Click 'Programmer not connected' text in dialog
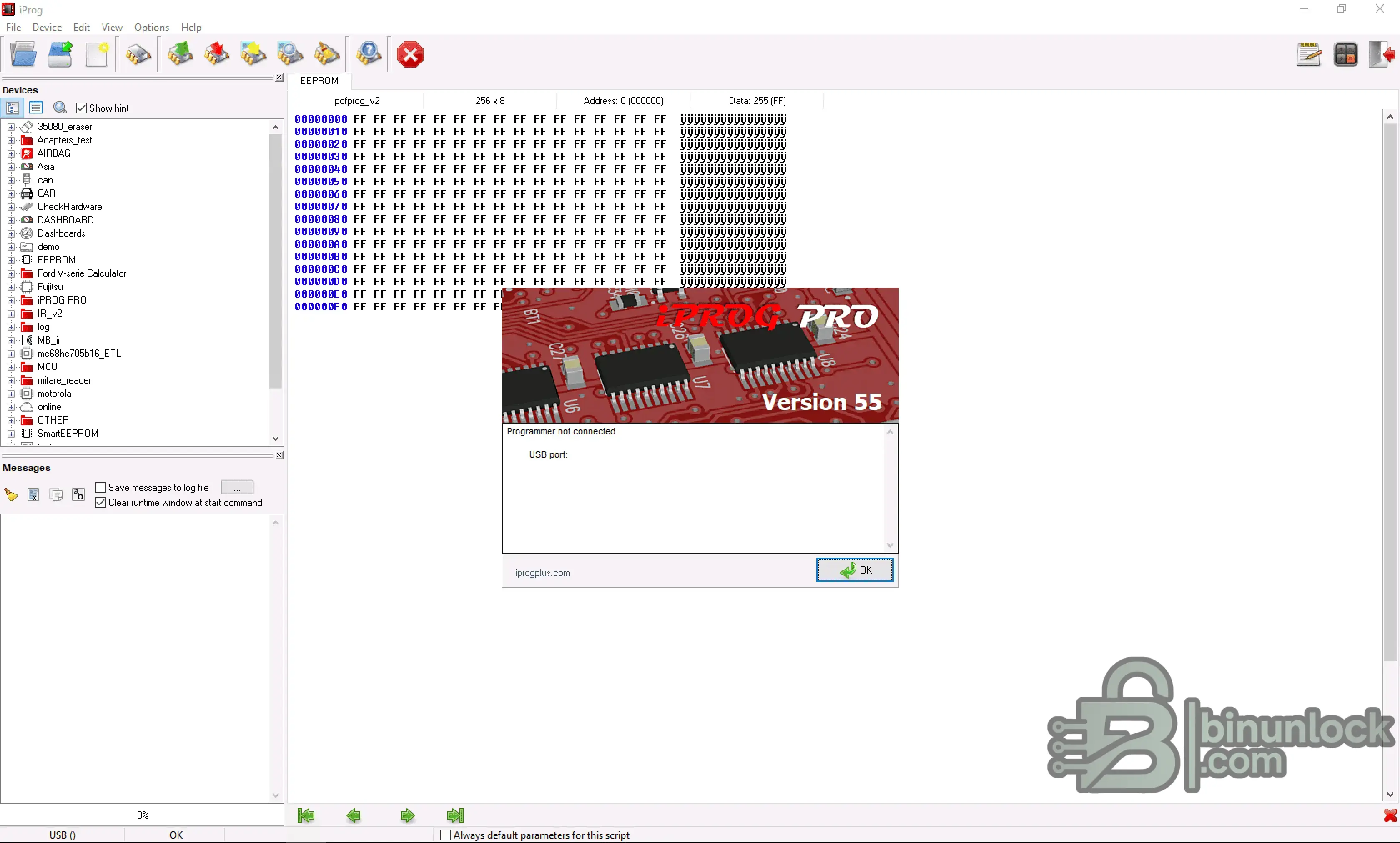This screenshot has width=1400, height=843. (x=561, y=431)
